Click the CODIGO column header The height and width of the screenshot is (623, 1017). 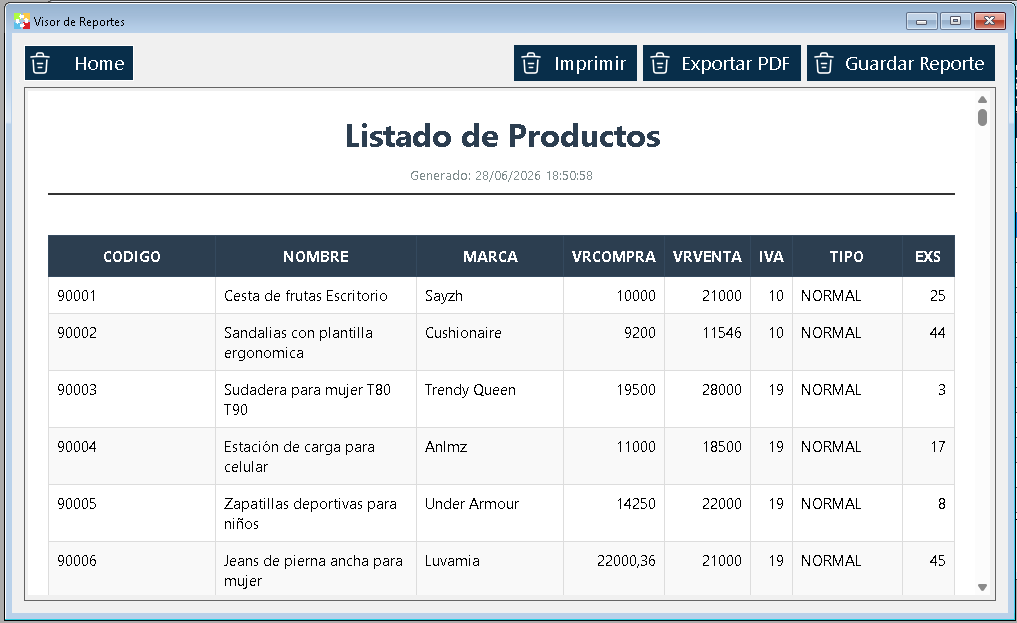click(x=132, y=256)
